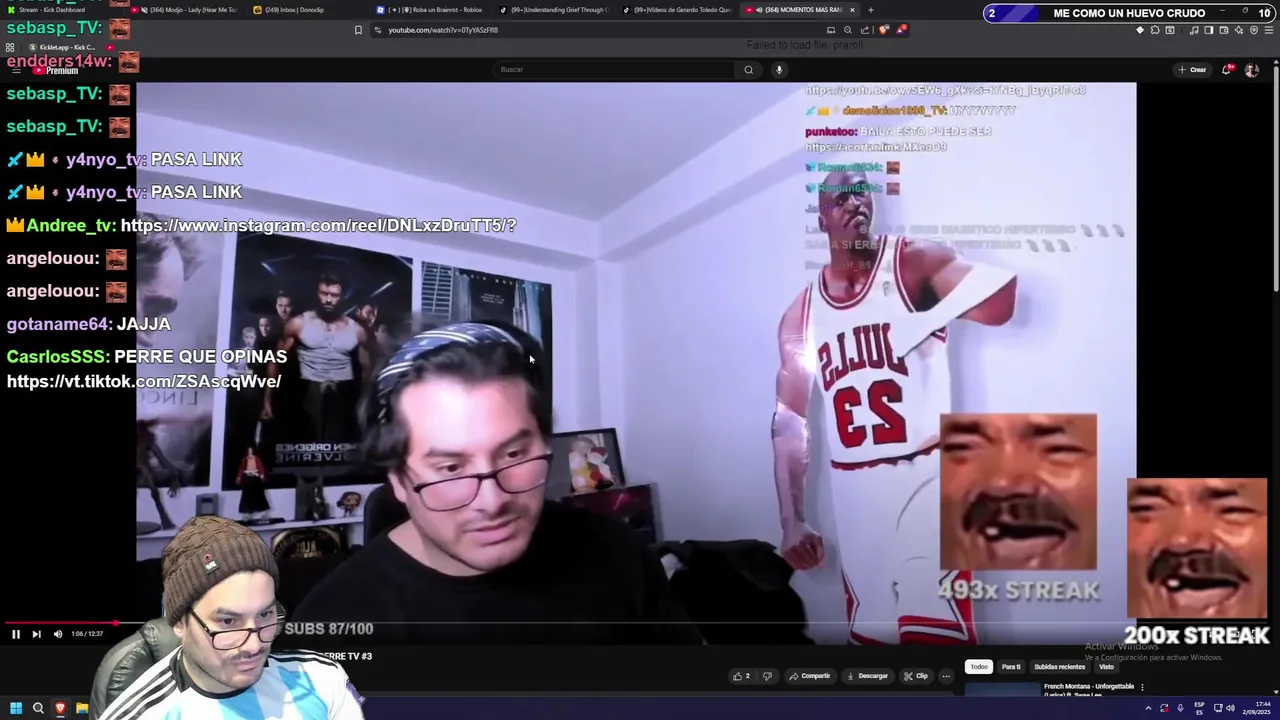The image size is (1280, 720).
Task: Open CasrlosSSS TikTok link in chat
Action: pos(144,382)
